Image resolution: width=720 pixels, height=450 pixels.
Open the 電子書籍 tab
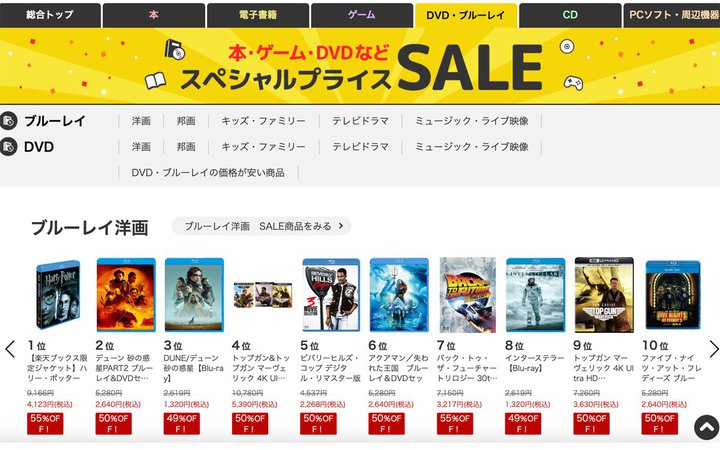258,15
